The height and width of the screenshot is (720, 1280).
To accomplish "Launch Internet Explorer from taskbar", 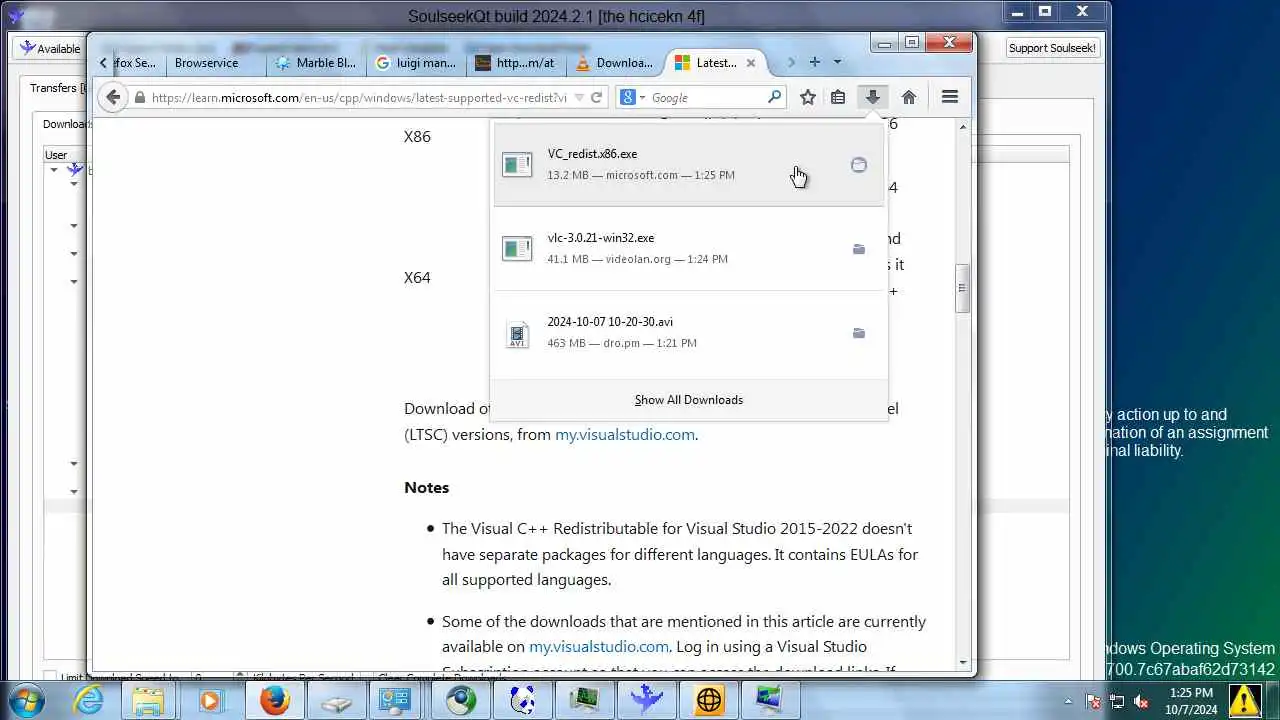I will pos(88,700).
